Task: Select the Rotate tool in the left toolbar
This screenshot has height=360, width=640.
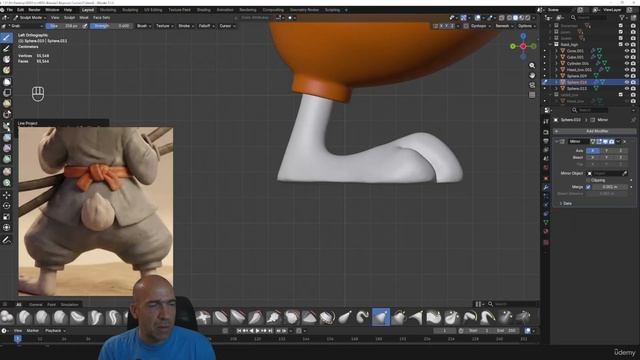Action: point(7,206)
